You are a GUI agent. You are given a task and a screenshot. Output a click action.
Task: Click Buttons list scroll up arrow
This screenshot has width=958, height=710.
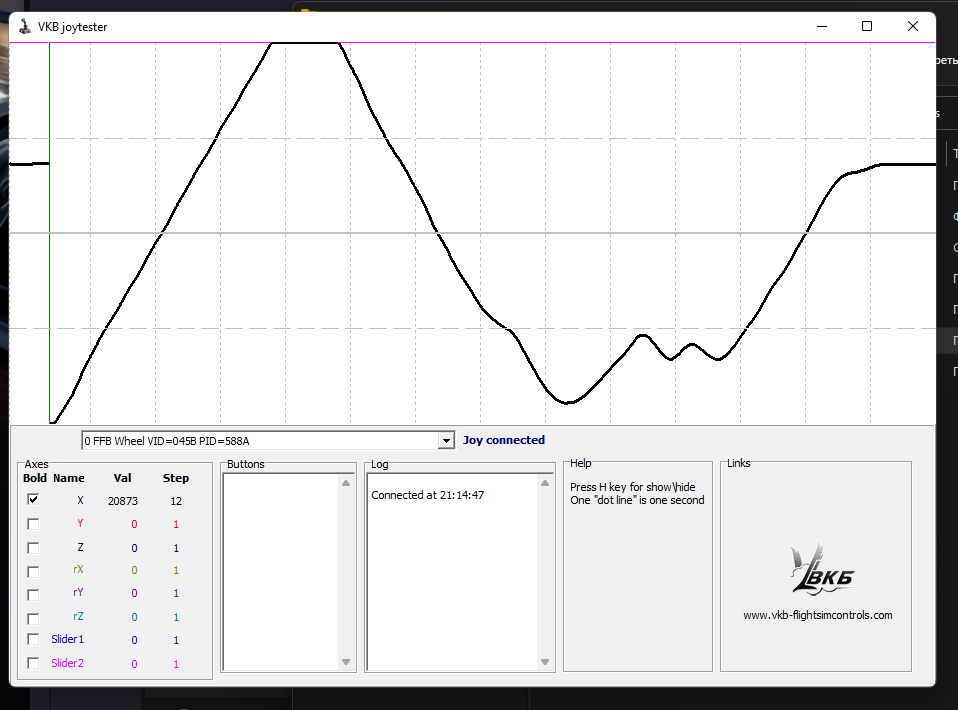[x=347, y=483]
